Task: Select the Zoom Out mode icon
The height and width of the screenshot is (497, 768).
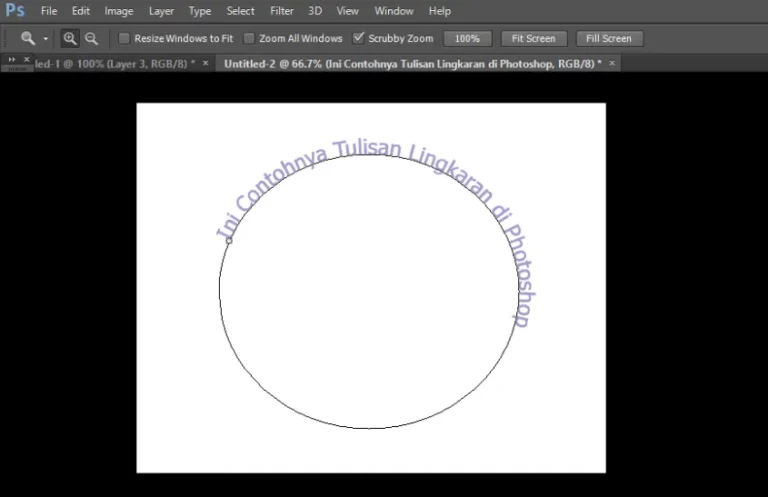Action: [x=92, y=38]
